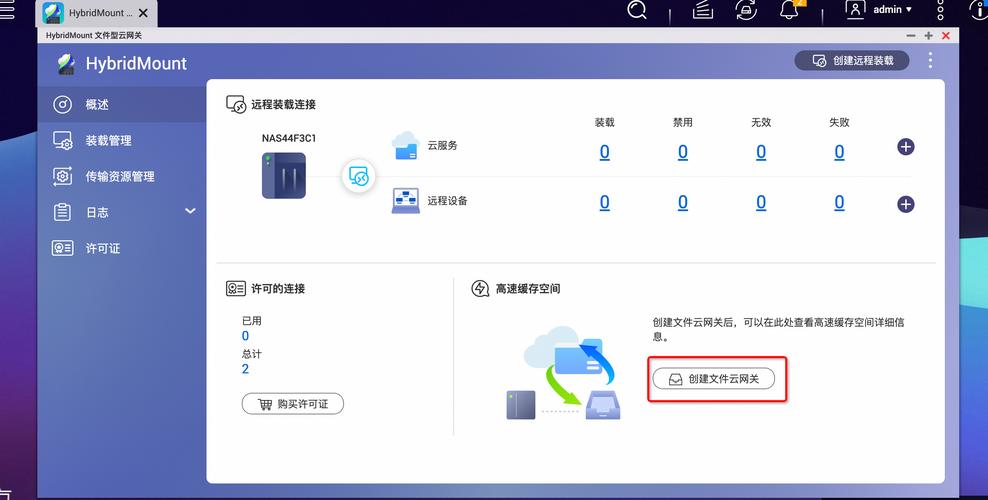Click the 云服务 cloud folder icon

point(405,145)
